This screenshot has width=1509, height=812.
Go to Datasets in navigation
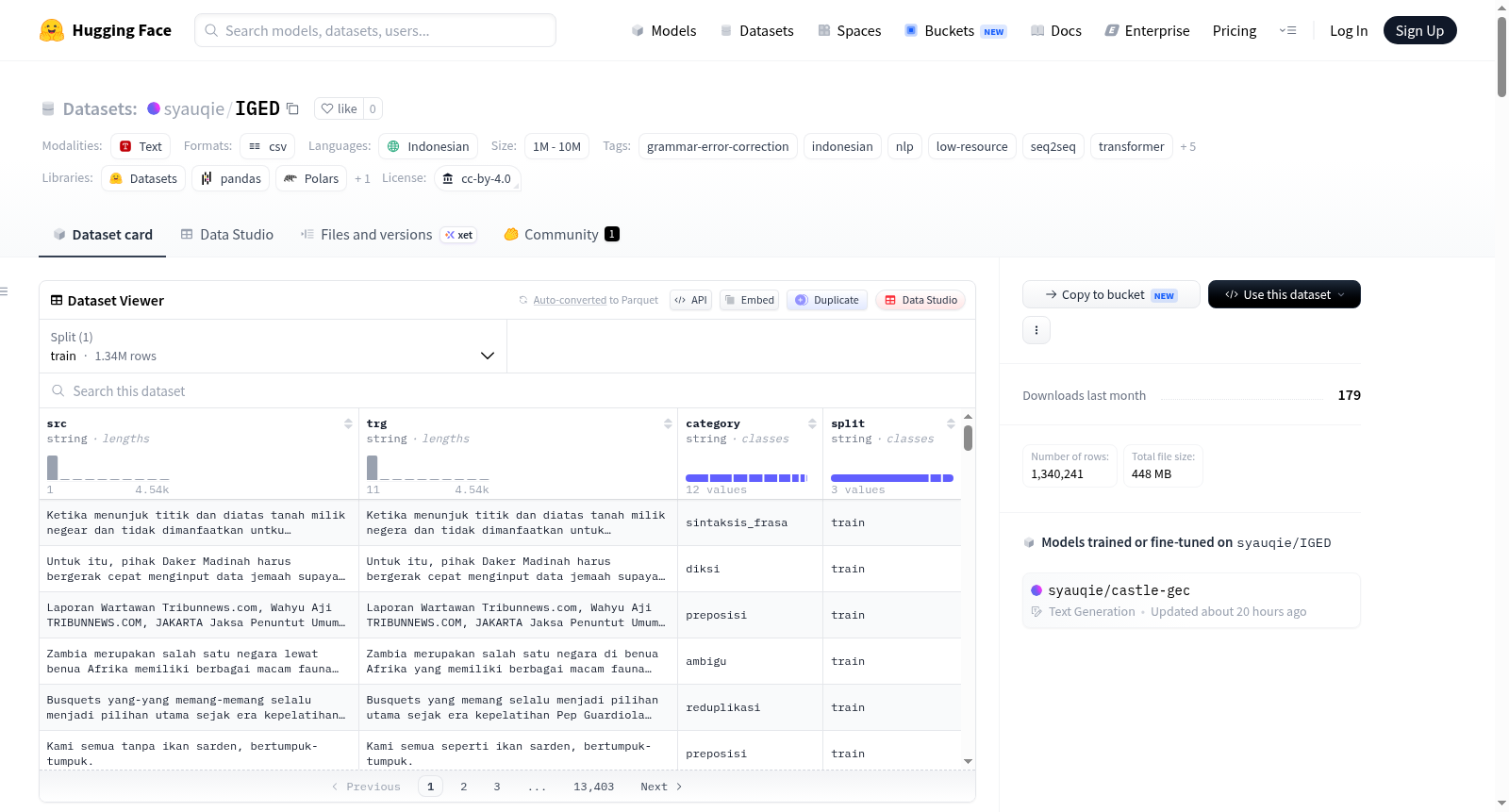(x=756, y=30)
